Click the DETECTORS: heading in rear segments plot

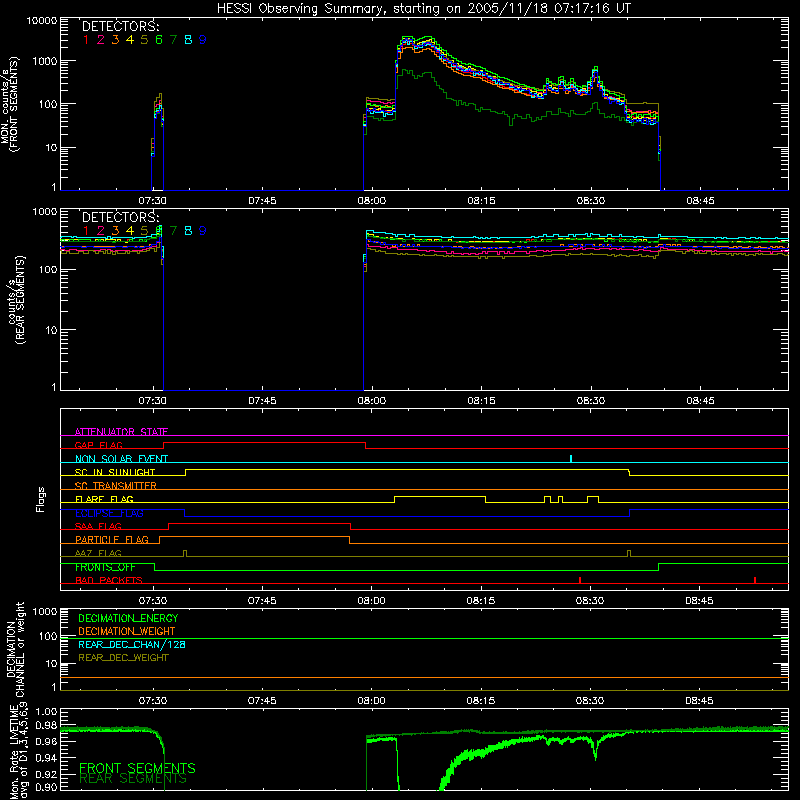[121, 217]
